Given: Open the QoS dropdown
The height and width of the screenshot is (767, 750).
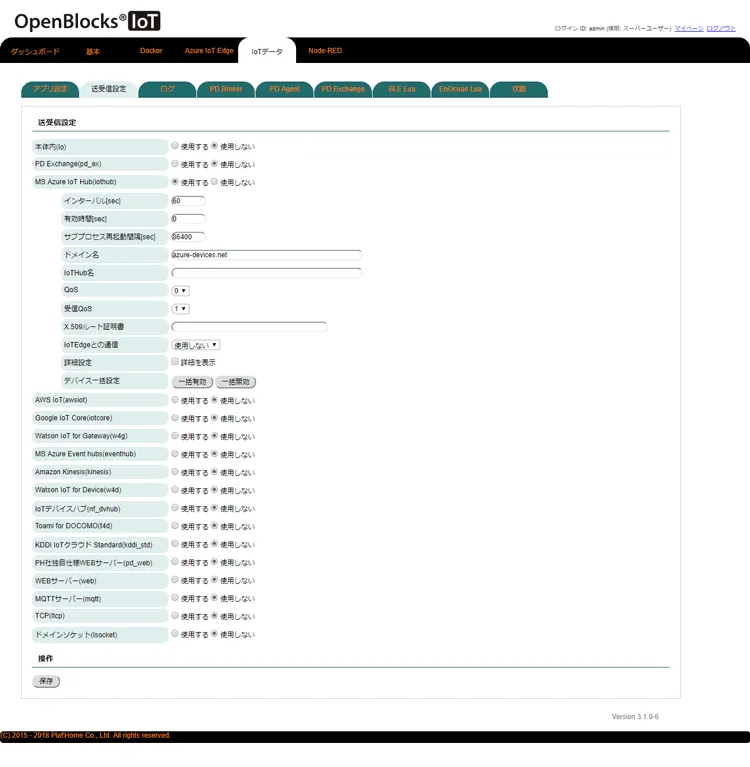Looking at the screenshot, I should (180, 290).
